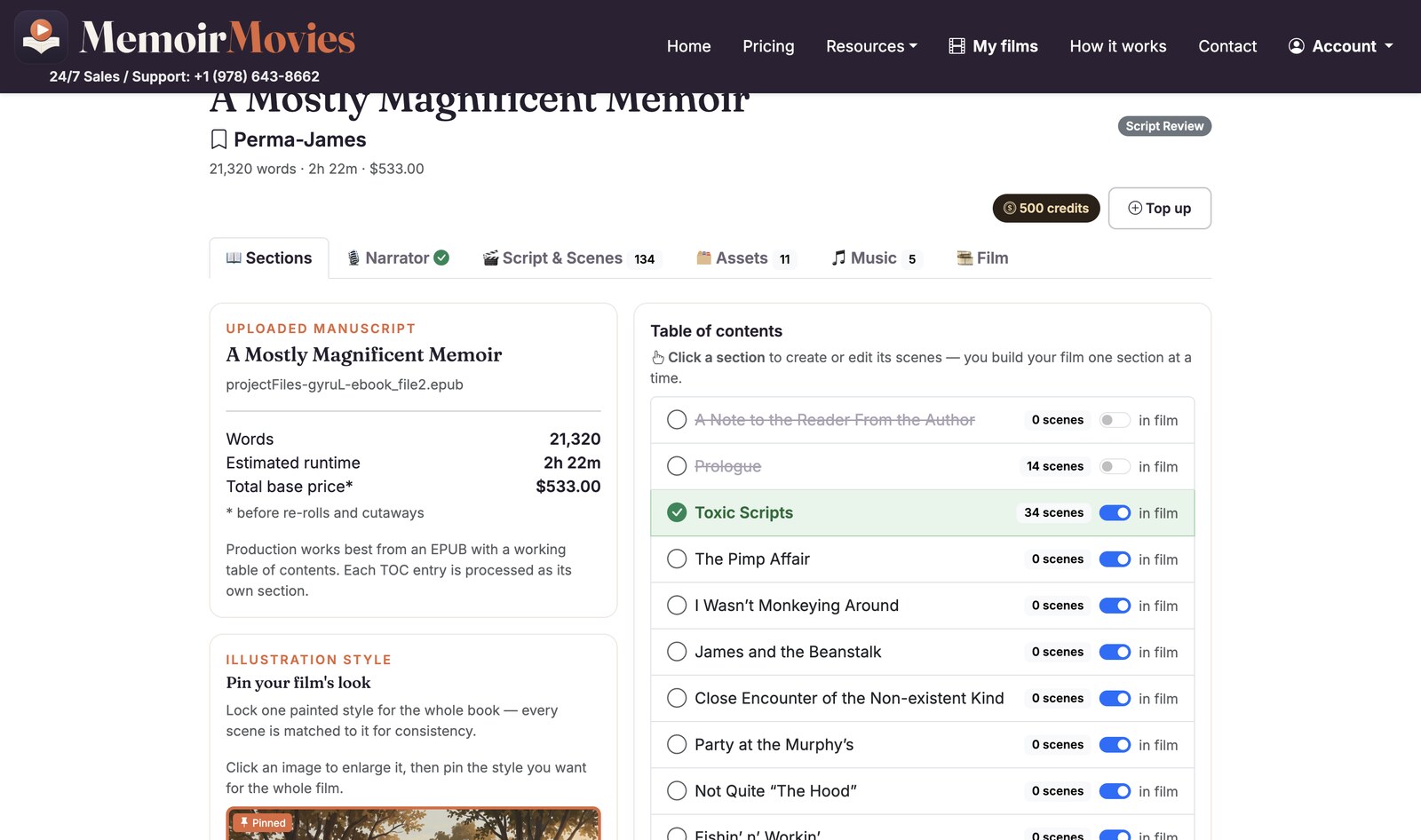Click the 34 scenes badge on Toxic Scripts
This screenshot has width=1421, height=840.
(x=1054, y=512)
